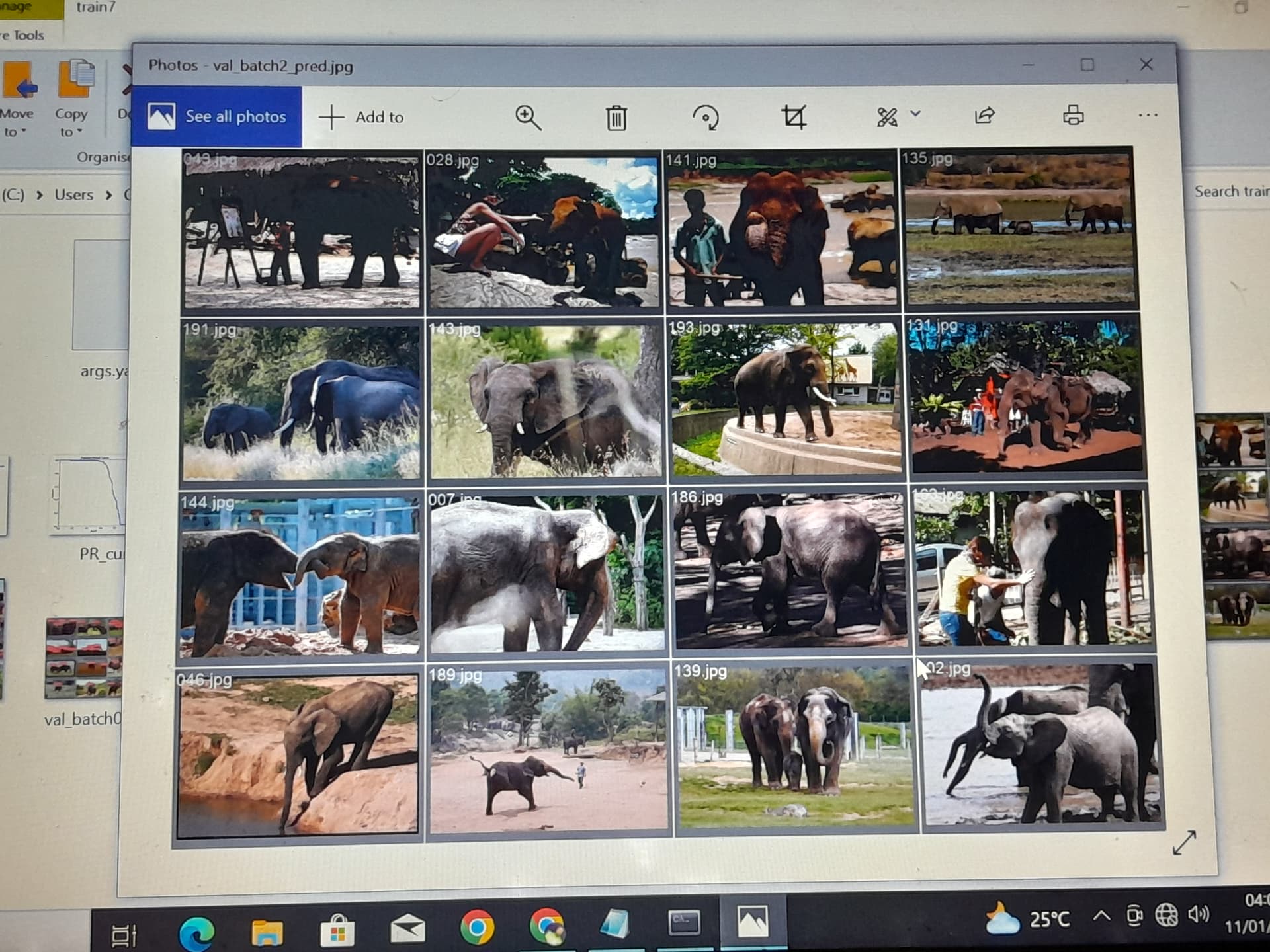Open the three-dot more options menu
This screenshot has height=952, width=1270.
coord(1148,115)
